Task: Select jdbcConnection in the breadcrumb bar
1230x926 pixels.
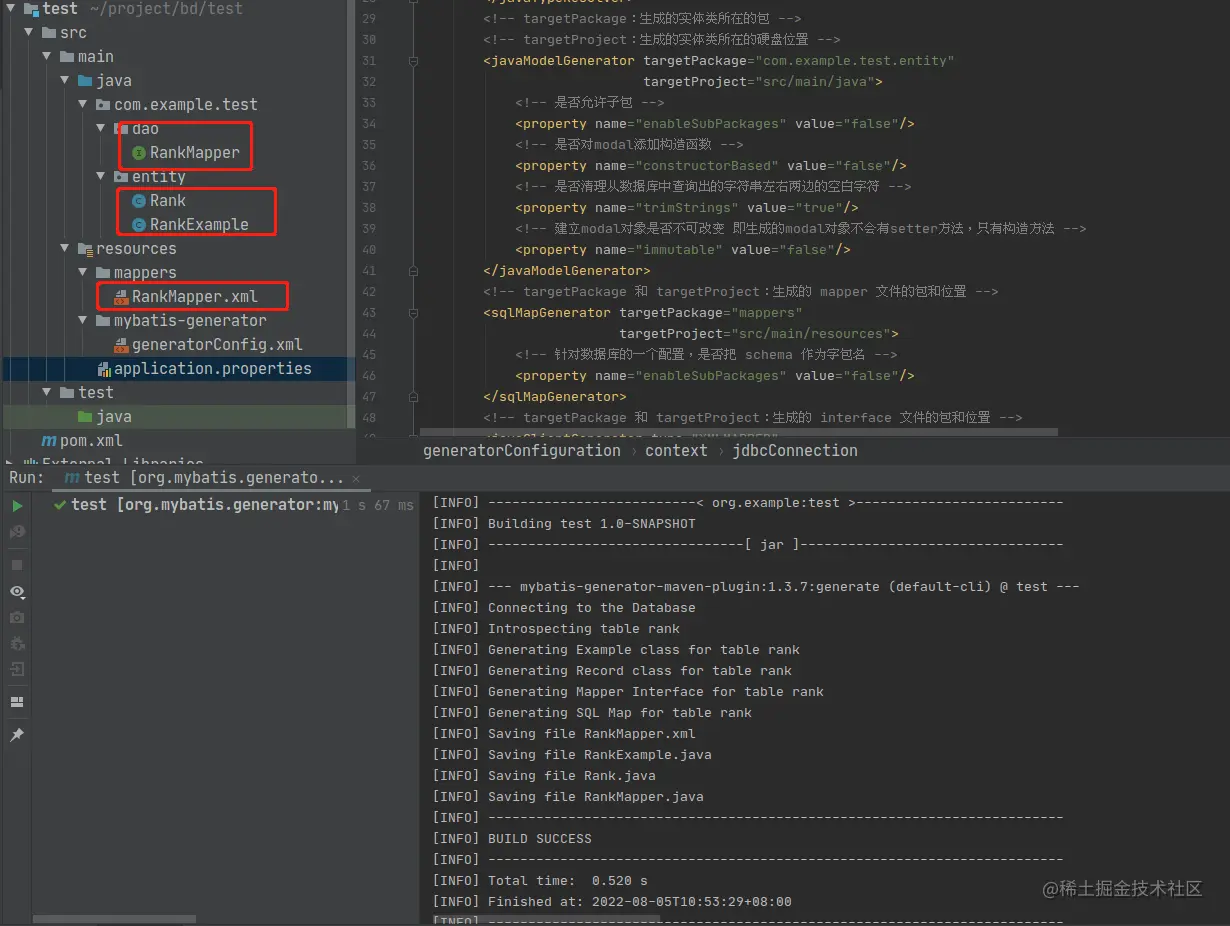Action: [x=795, y=450]
